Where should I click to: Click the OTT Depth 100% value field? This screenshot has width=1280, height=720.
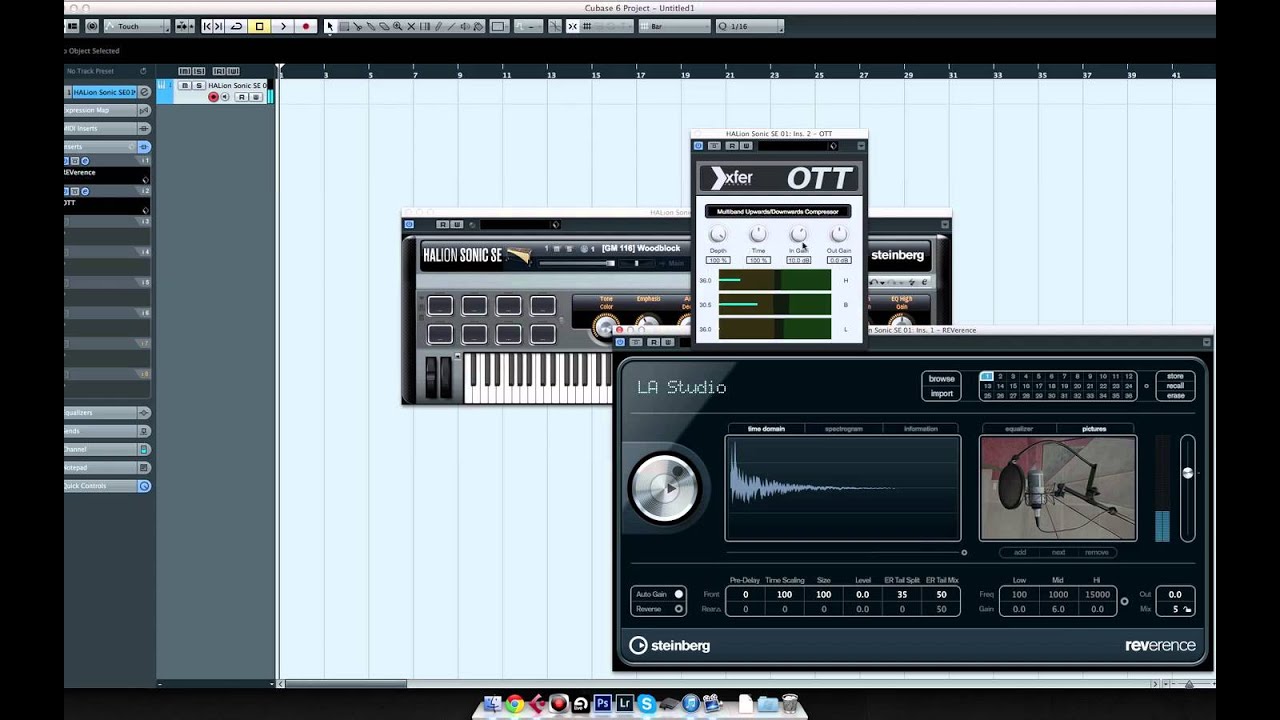click(718, 260)
